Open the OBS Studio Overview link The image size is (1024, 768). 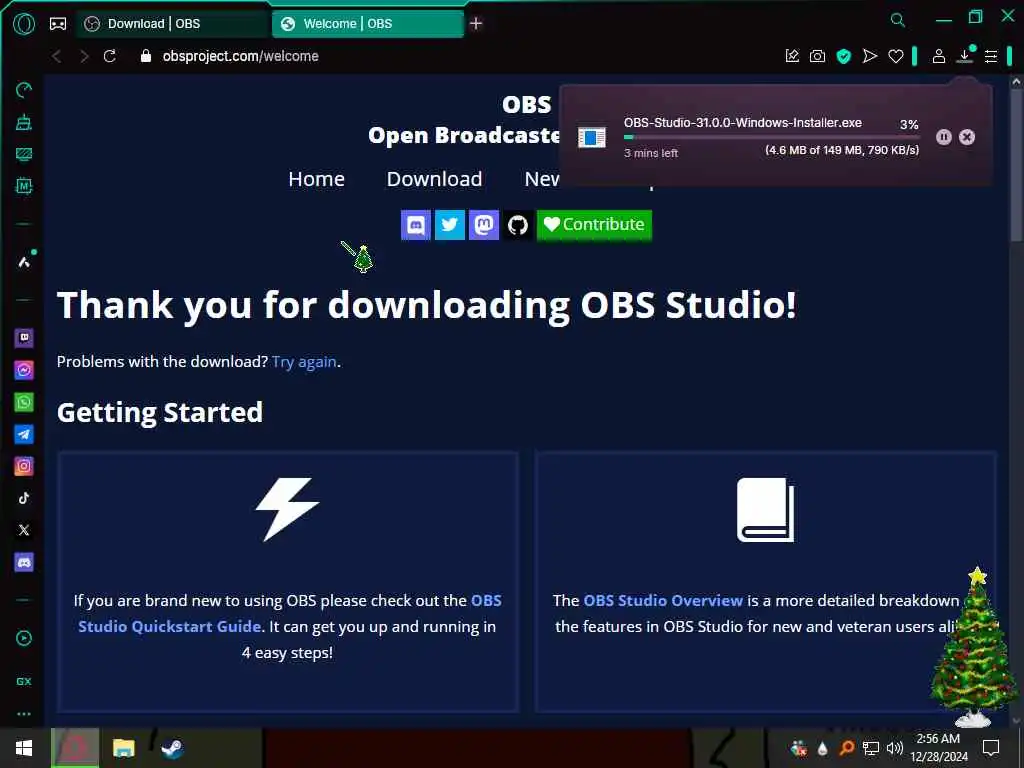[x=663, y=600]
